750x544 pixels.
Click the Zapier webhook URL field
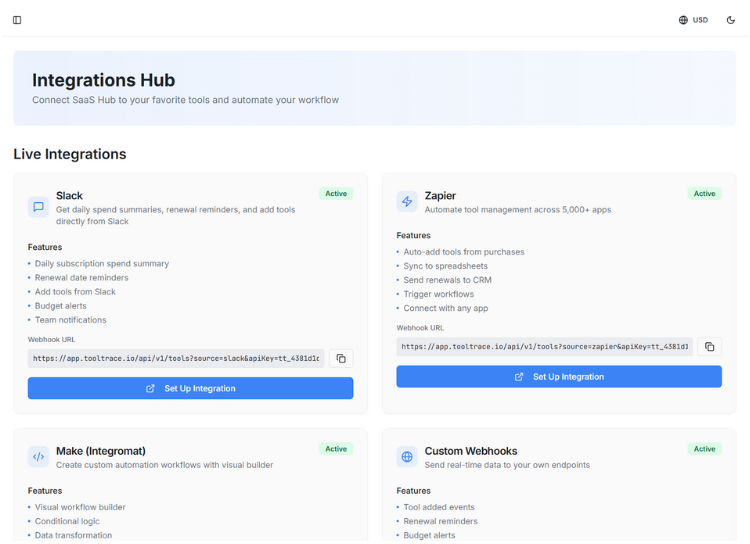point(544,347)
